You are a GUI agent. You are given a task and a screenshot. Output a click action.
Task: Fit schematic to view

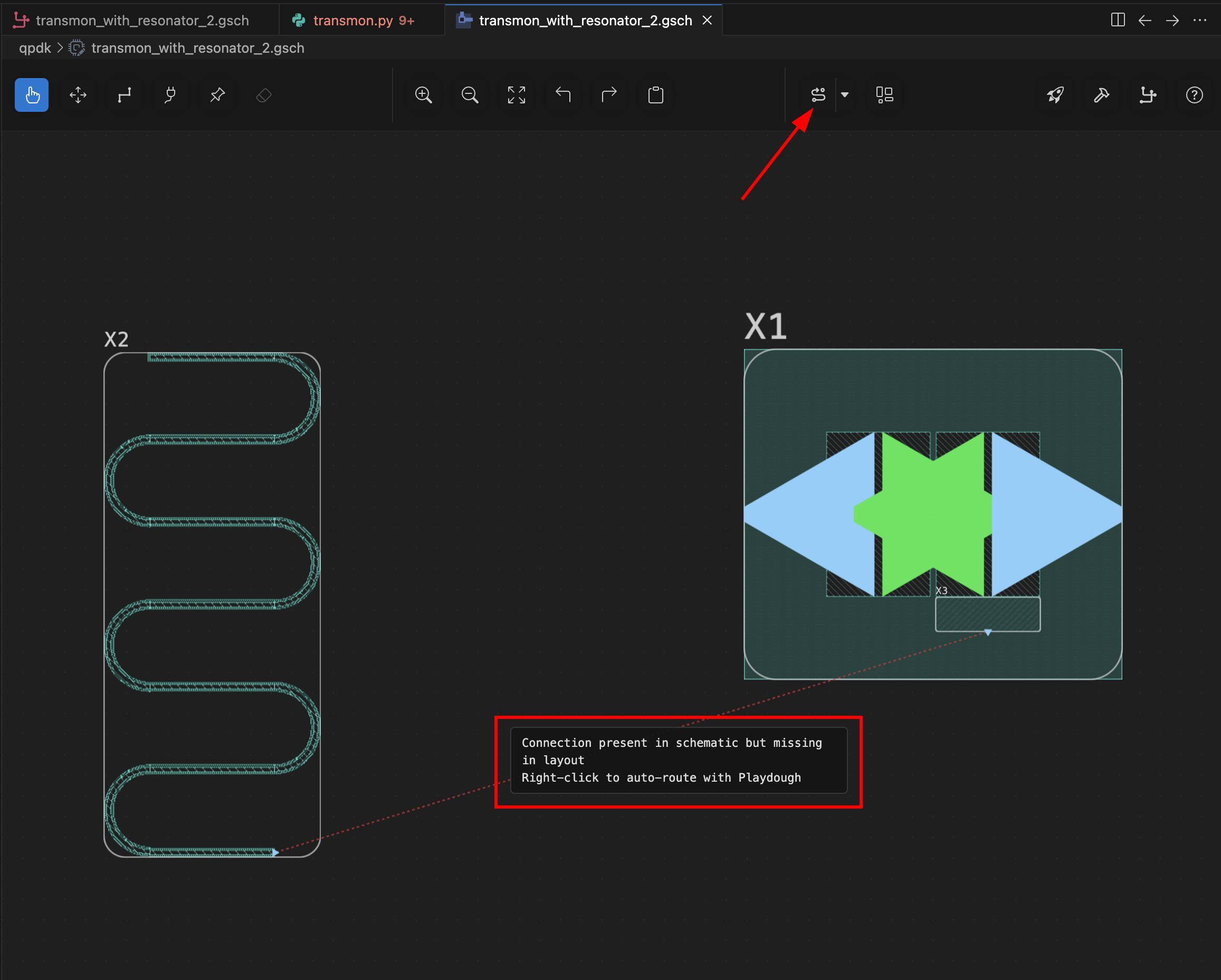[517, 95]
